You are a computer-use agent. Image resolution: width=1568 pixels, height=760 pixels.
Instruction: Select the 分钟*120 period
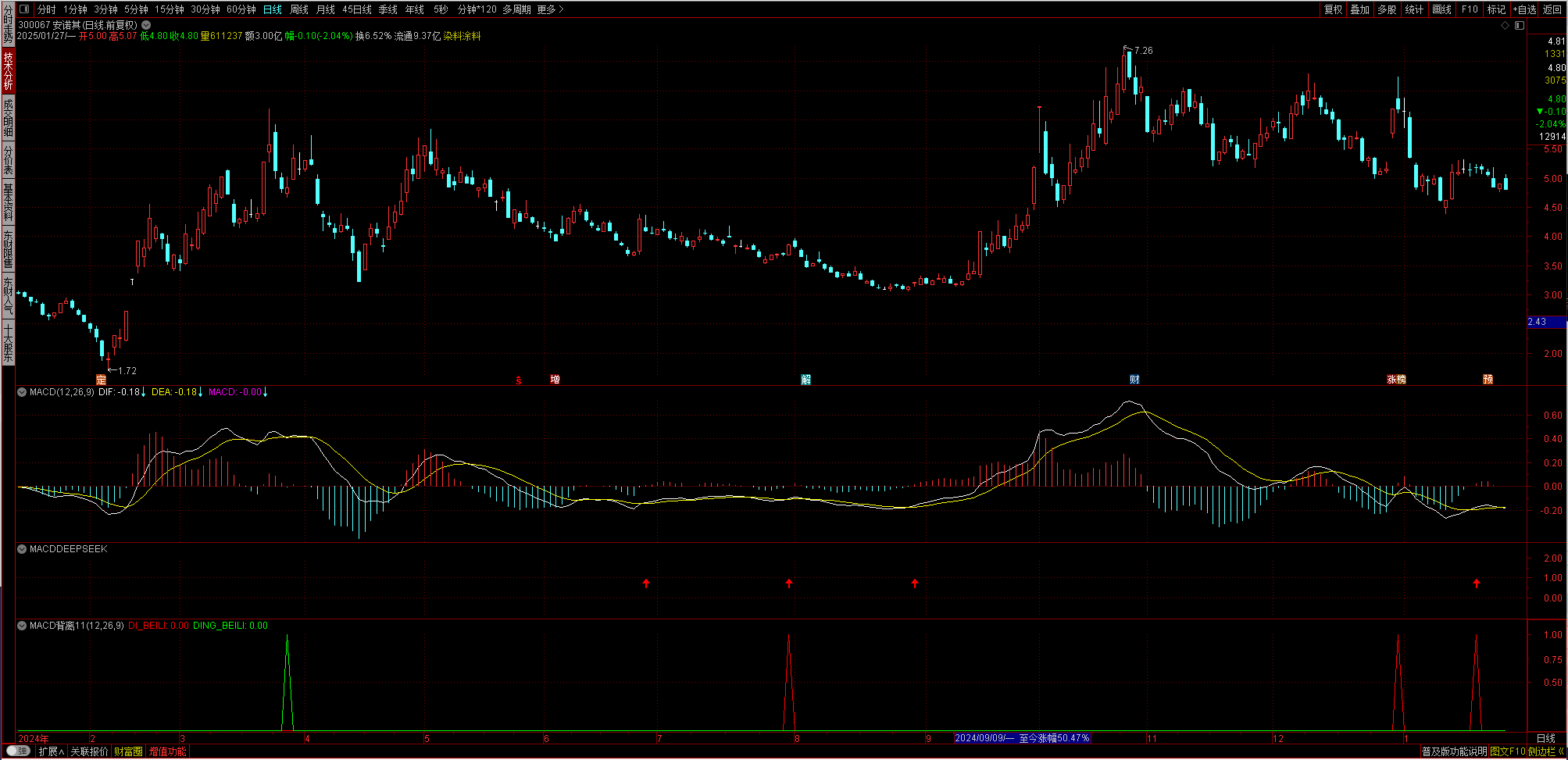477,9
